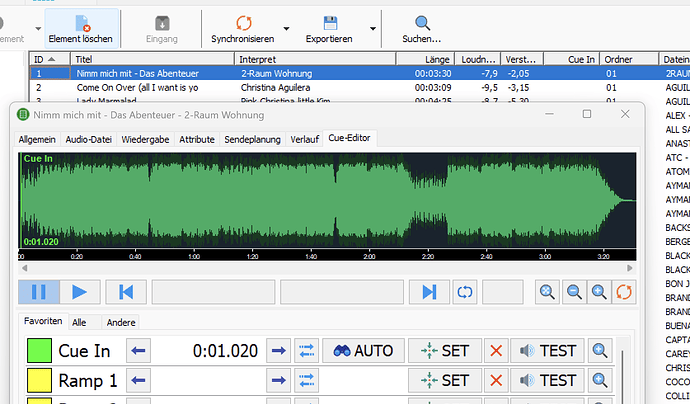Switch to the Audio-Datei tab
Screen dimensions: 690x404
tap(88, 140)
